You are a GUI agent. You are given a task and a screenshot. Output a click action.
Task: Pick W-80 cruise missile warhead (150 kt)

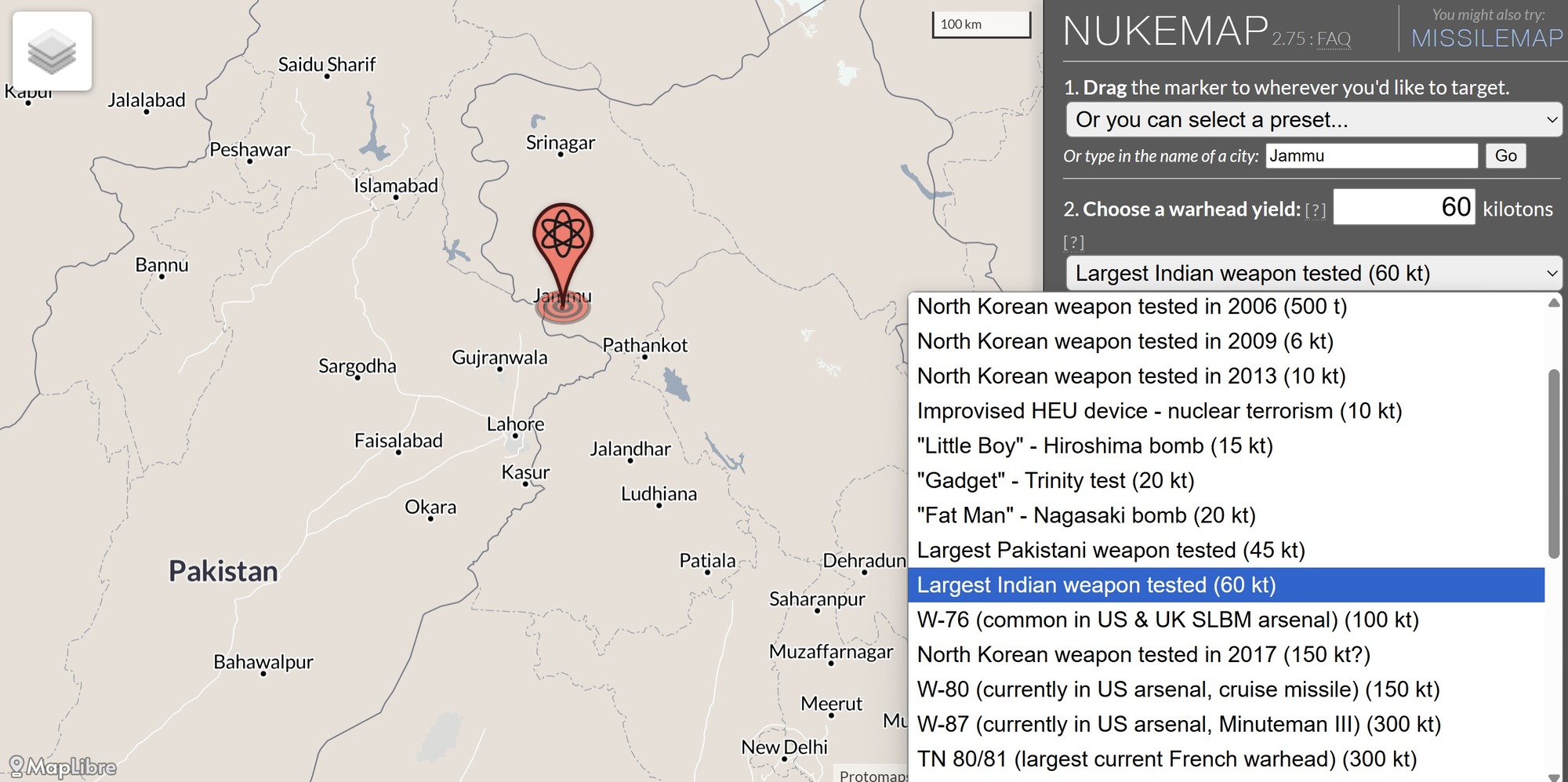(x=1226, y=689)
